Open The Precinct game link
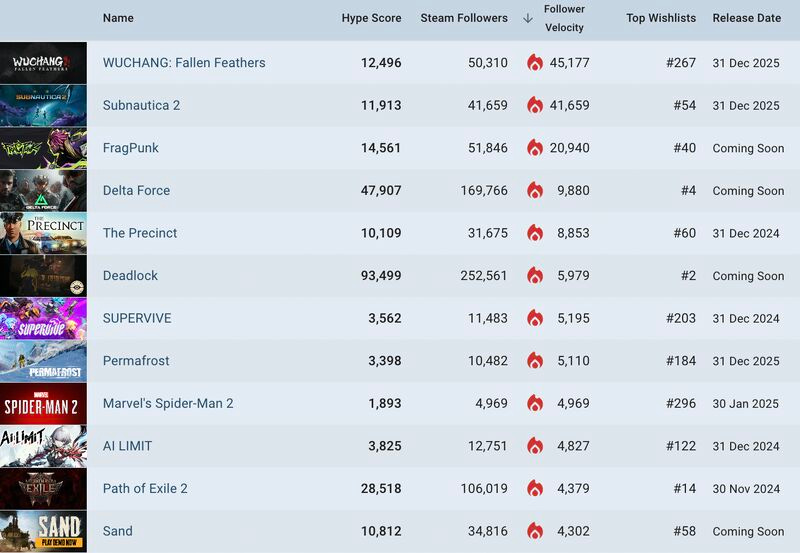This screenshot has height=553, width=800. [x=140, y=233]
